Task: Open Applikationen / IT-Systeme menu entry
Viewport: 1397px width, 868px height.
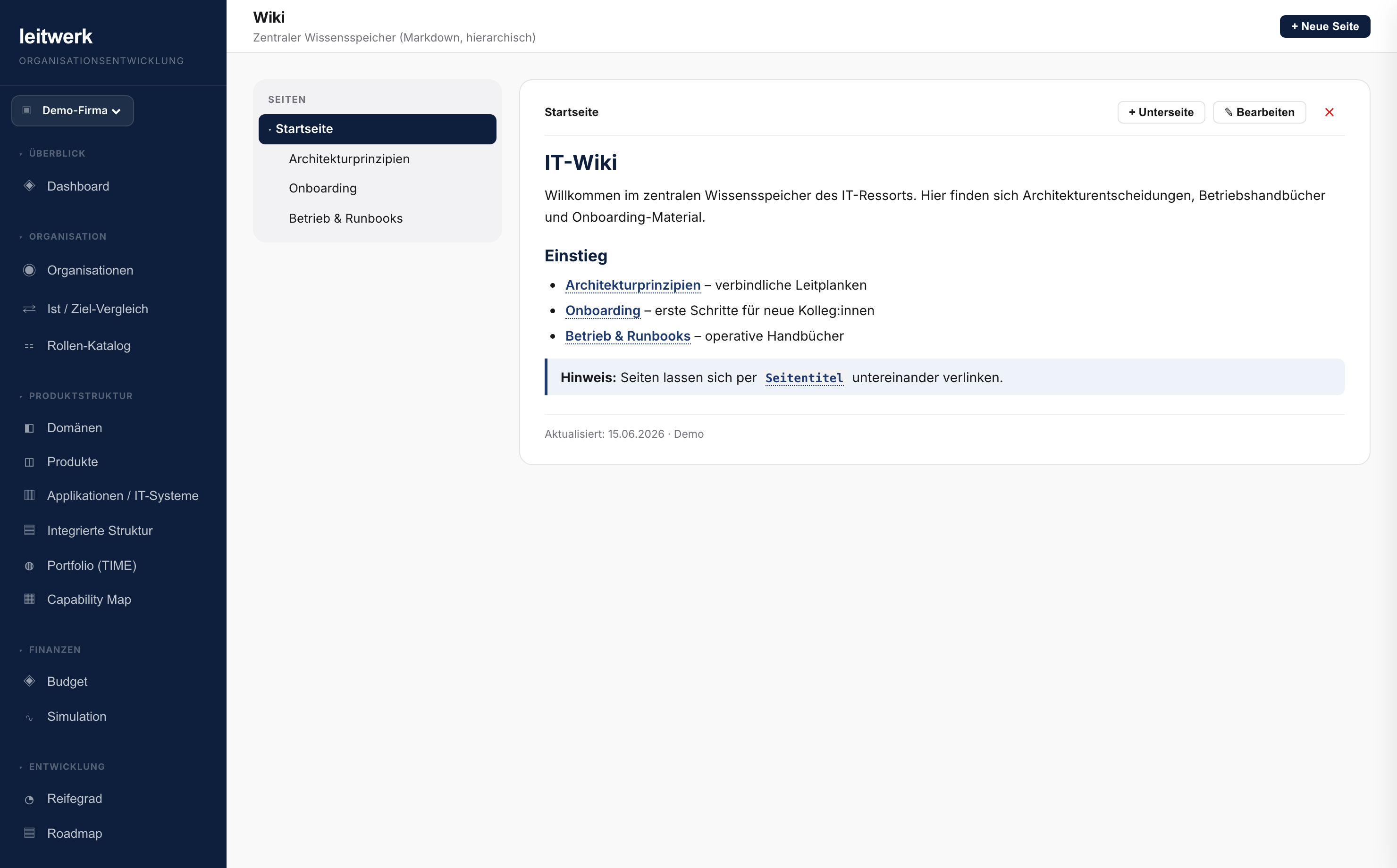Action: click(x=123, y=496)
